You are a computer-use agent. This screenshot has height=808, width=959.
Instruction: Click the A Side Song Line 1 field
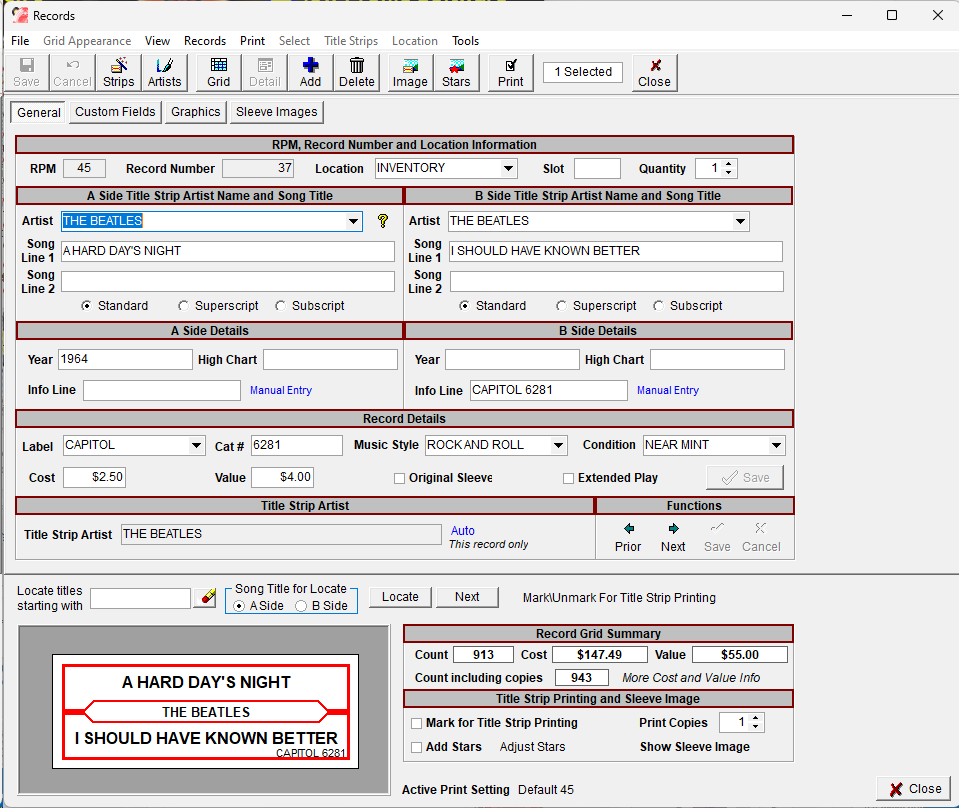pyautogui.click(x=228, y=251)
